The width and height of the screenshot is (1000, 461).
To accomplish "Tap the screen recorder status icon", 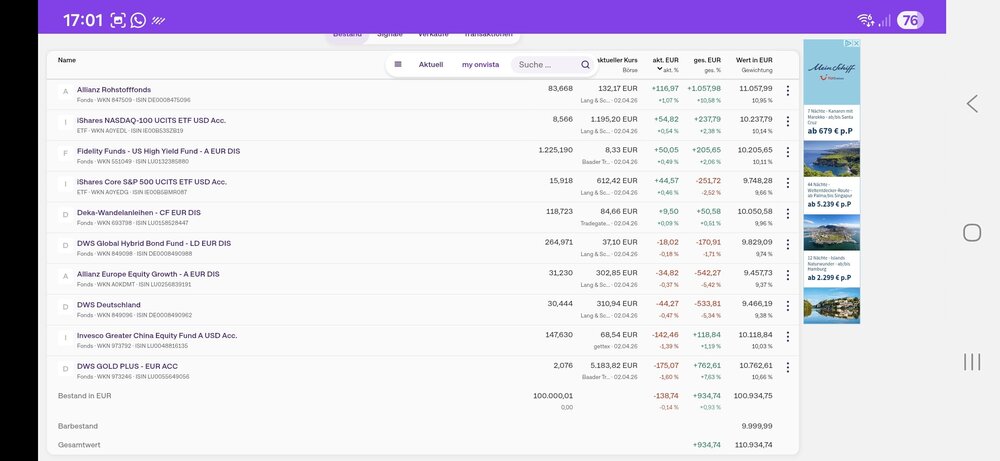I will pos(118,20).
